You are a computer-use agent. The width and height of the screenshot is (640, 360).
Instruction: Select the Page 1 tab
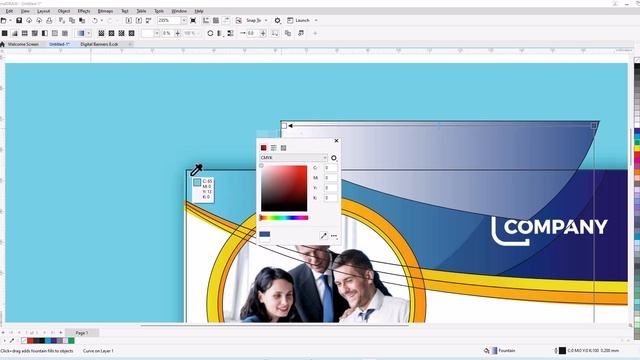[82, 333]
